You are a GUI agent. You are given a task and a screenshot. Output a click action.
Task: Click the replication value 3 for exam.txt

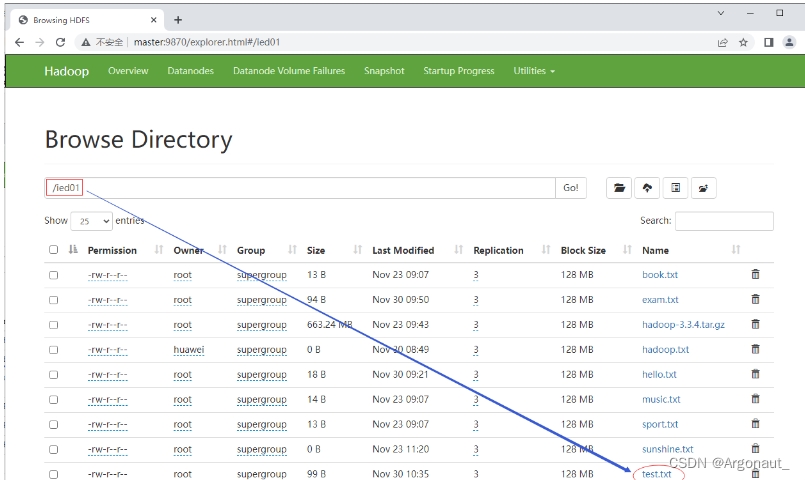[x=476, y=300]
